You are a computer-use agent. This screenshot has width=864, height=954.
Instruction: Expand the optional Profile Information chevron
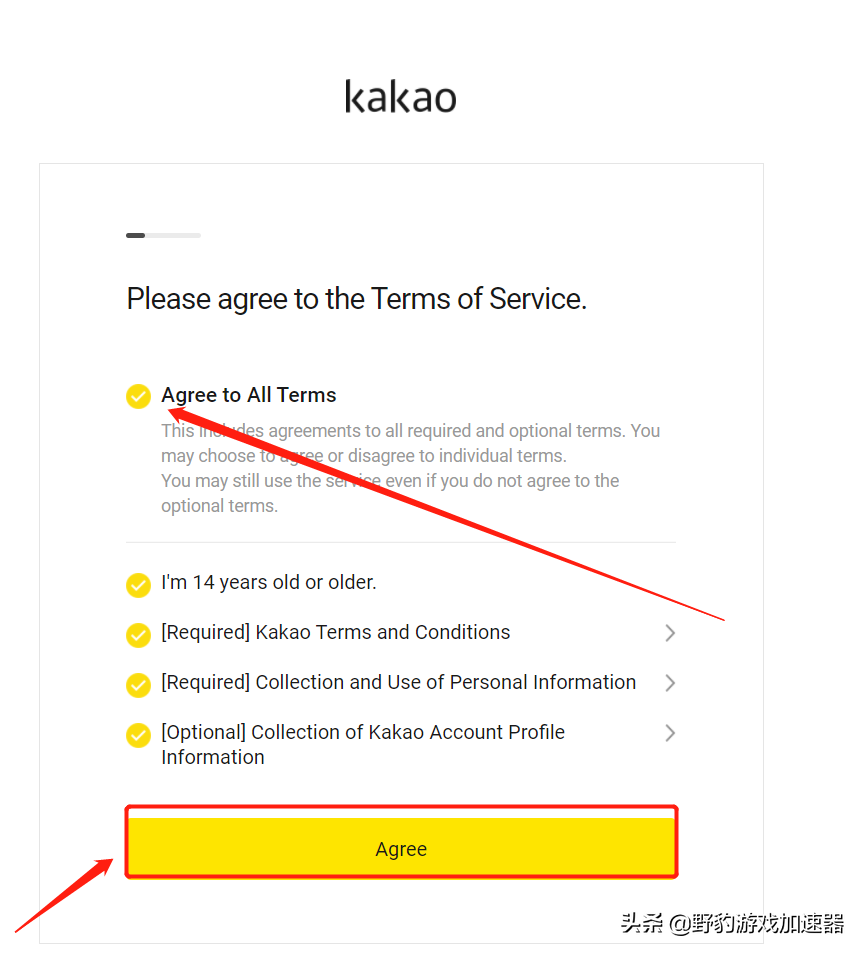[x=670, y=733]
